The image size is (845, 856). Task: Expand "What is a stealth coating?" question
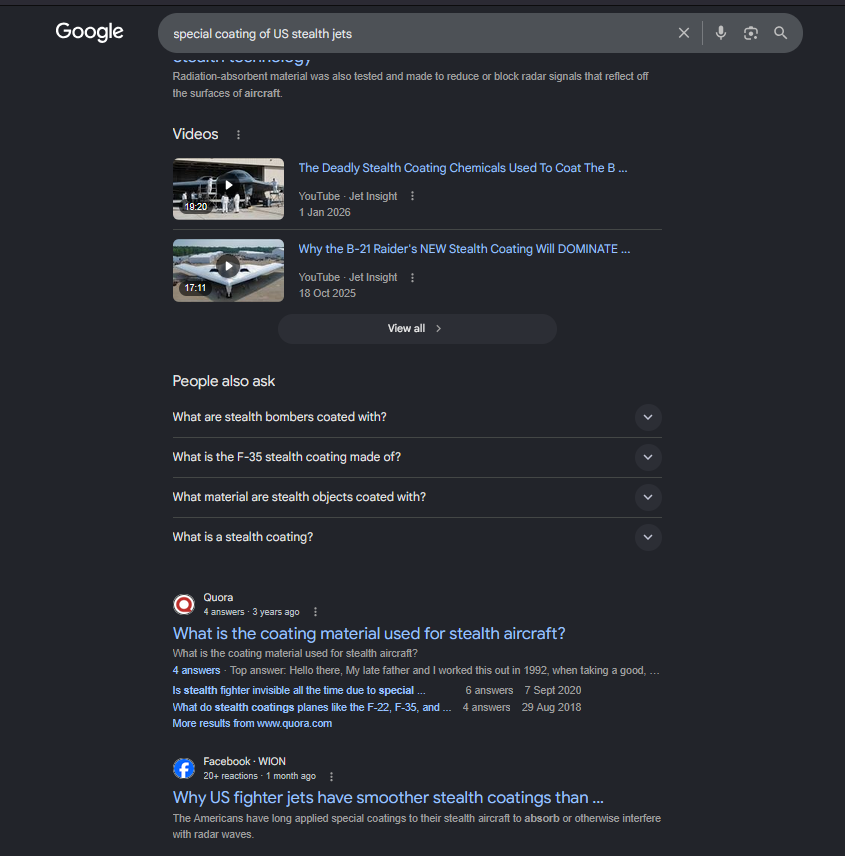(417, 537)
